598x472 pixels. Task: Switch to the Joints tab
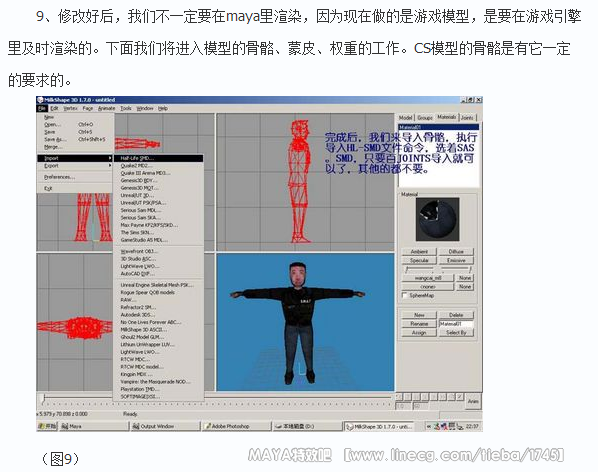click(467, 117)
